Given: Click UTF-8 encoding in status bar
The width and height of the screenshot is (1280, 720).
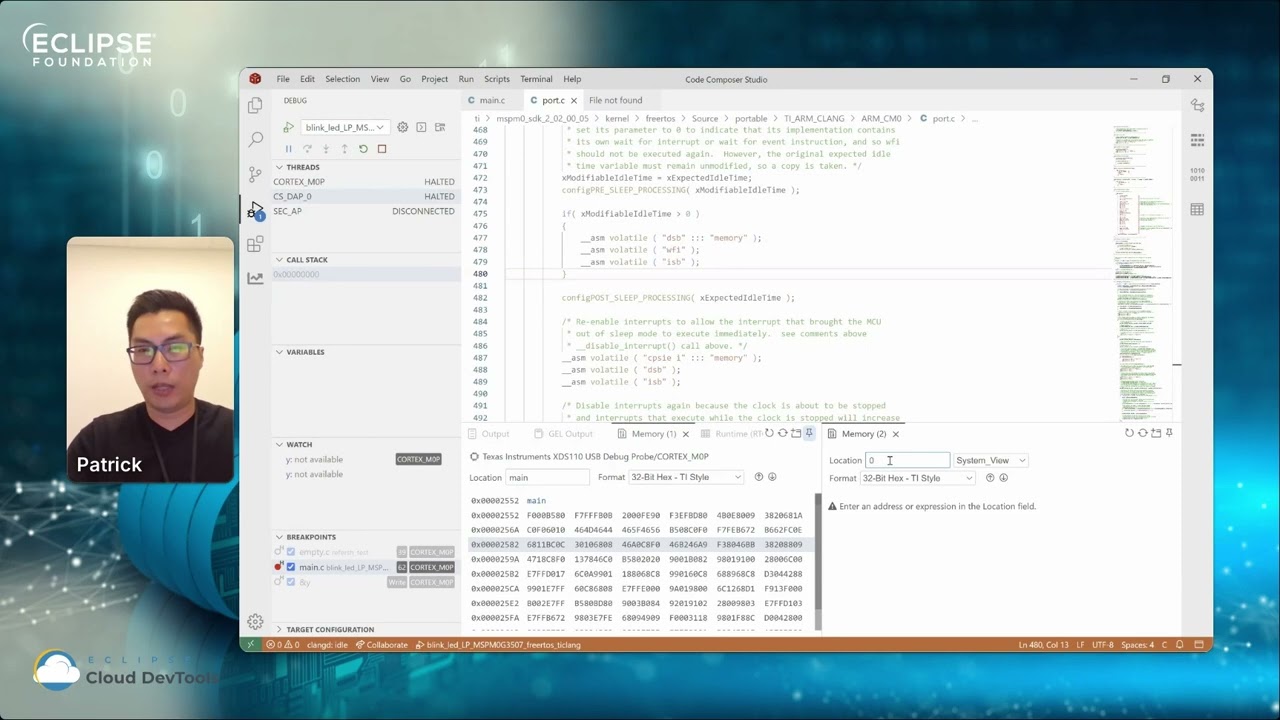Looking at the screenshot, I should coord(1103,645).
